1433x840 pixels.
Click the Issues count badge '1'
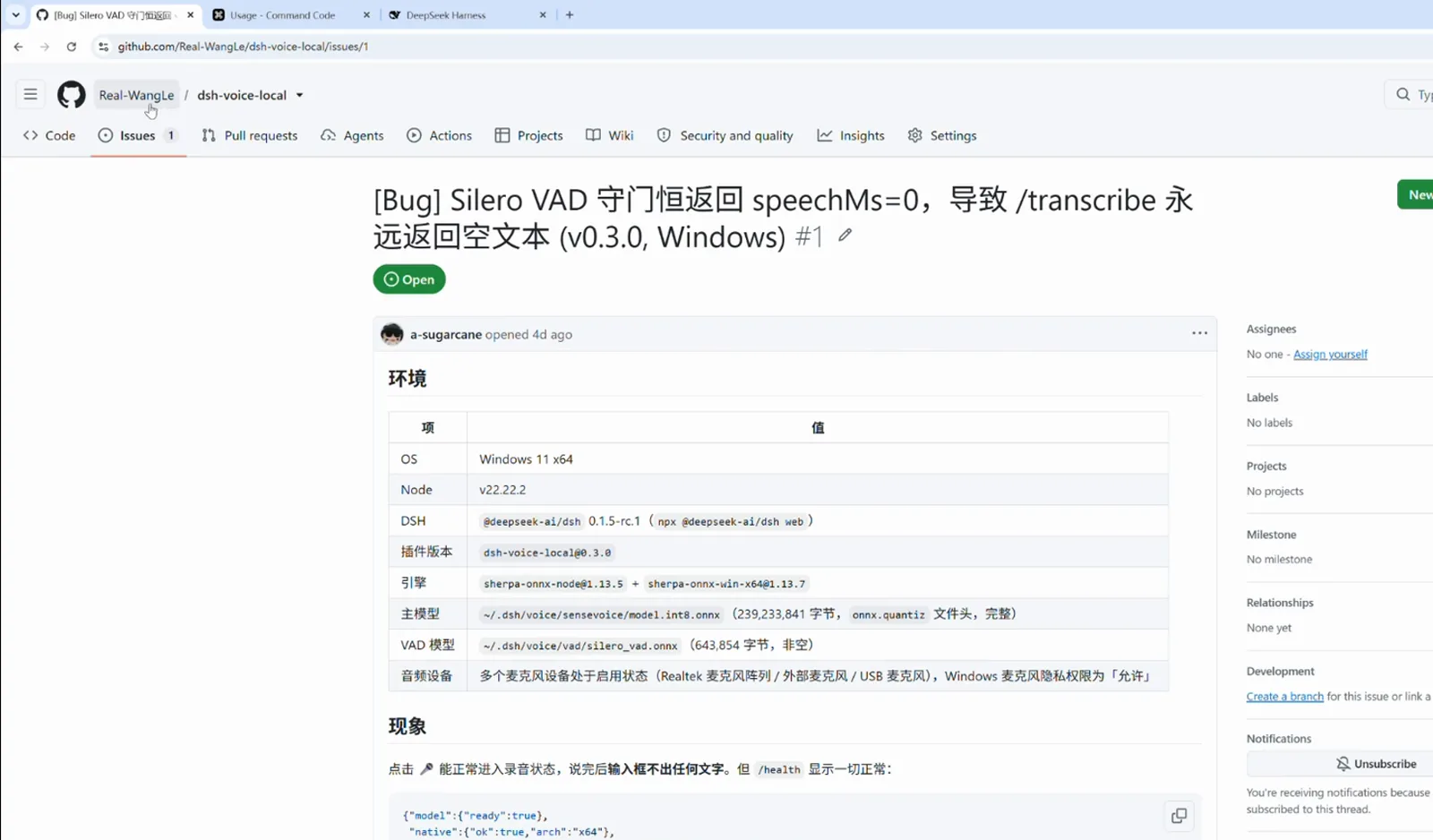coord(171,135)
